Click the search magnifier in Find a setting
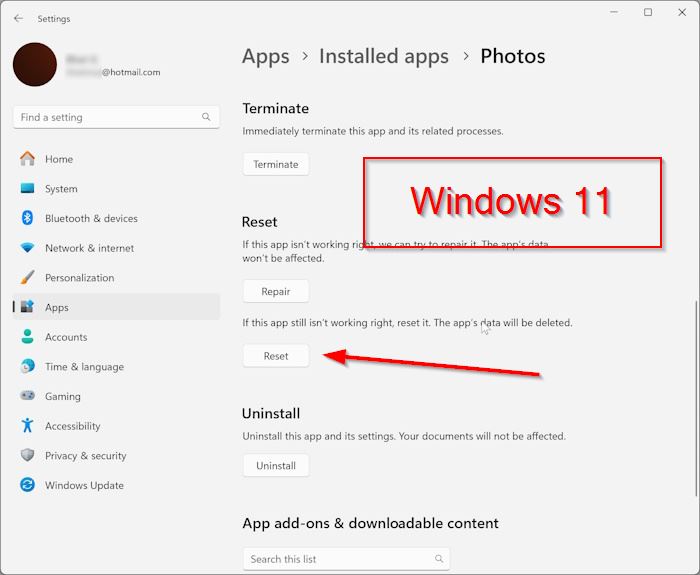Viewport: 700px width, 575px height. (206, 117)
